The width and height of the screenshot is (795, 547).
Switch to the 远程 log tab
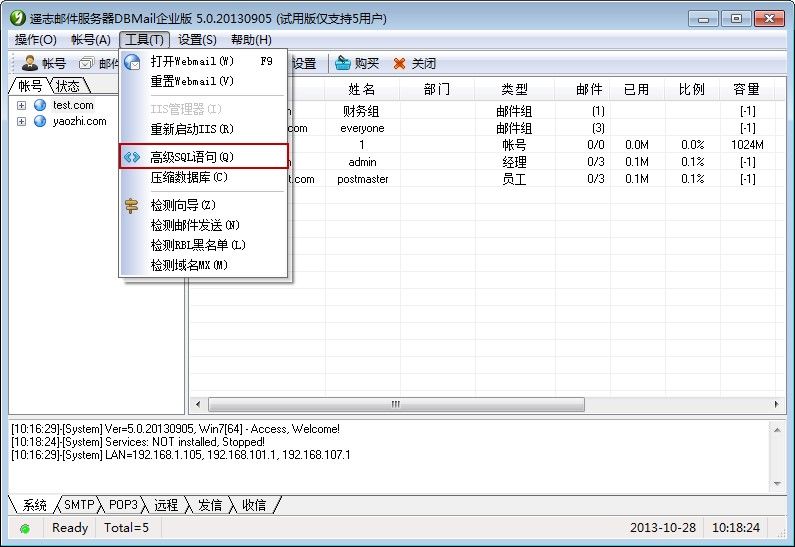[166, 505]
